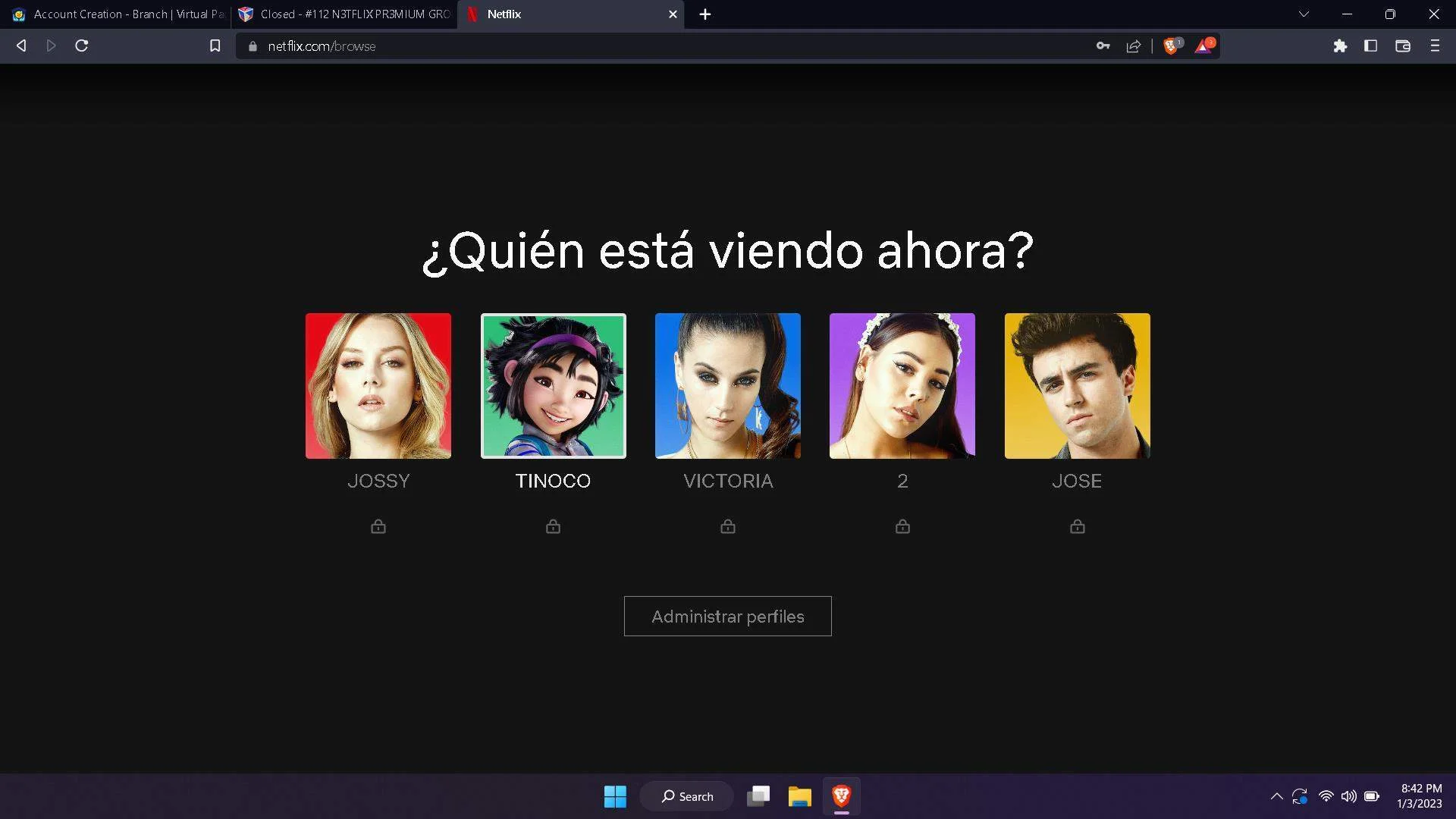Open the Brave main menu
This screenshot has width=1456, height=819.
pos(1435,46)
